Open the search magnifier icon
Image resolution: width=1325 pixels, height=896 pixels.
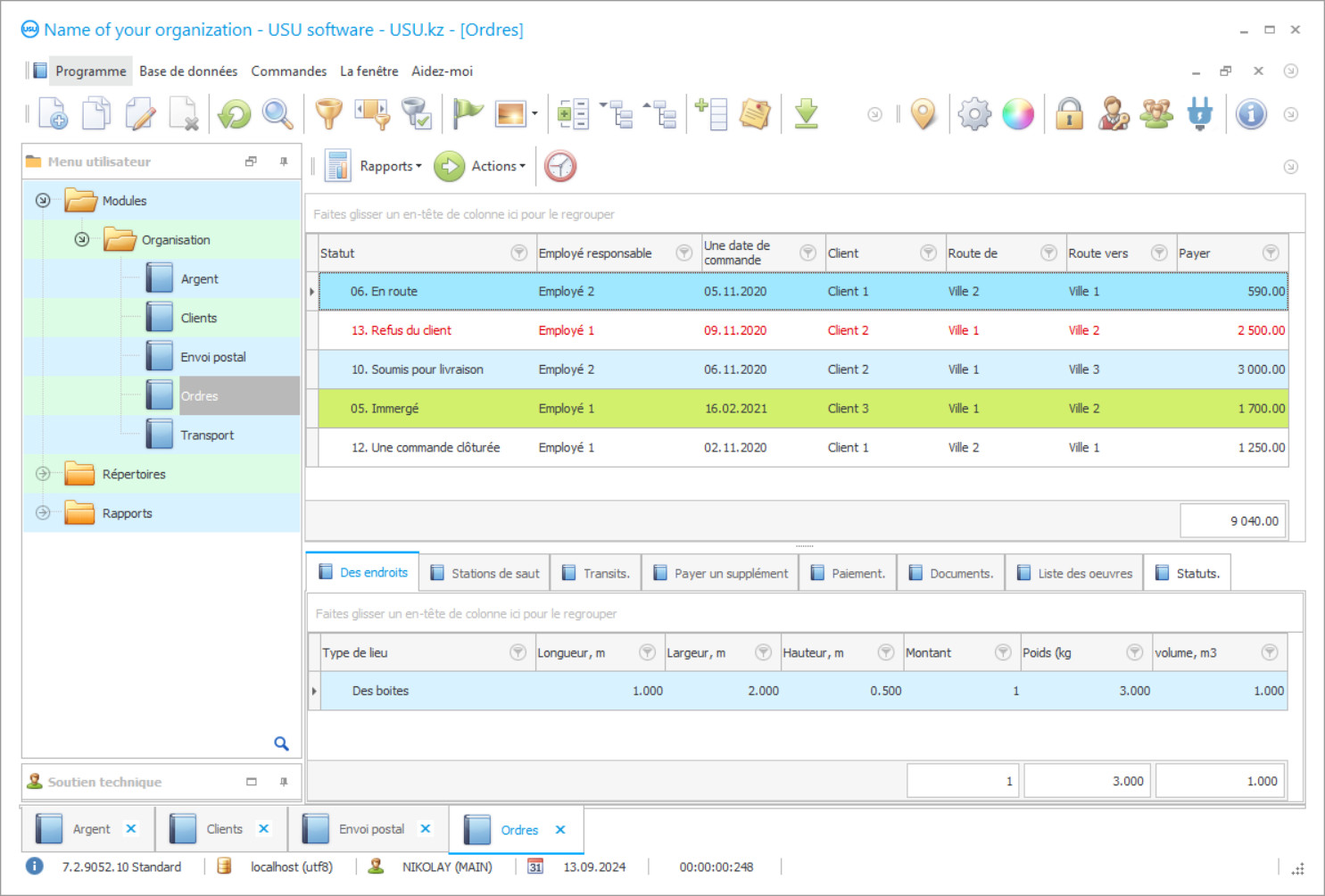pos(277,113)
